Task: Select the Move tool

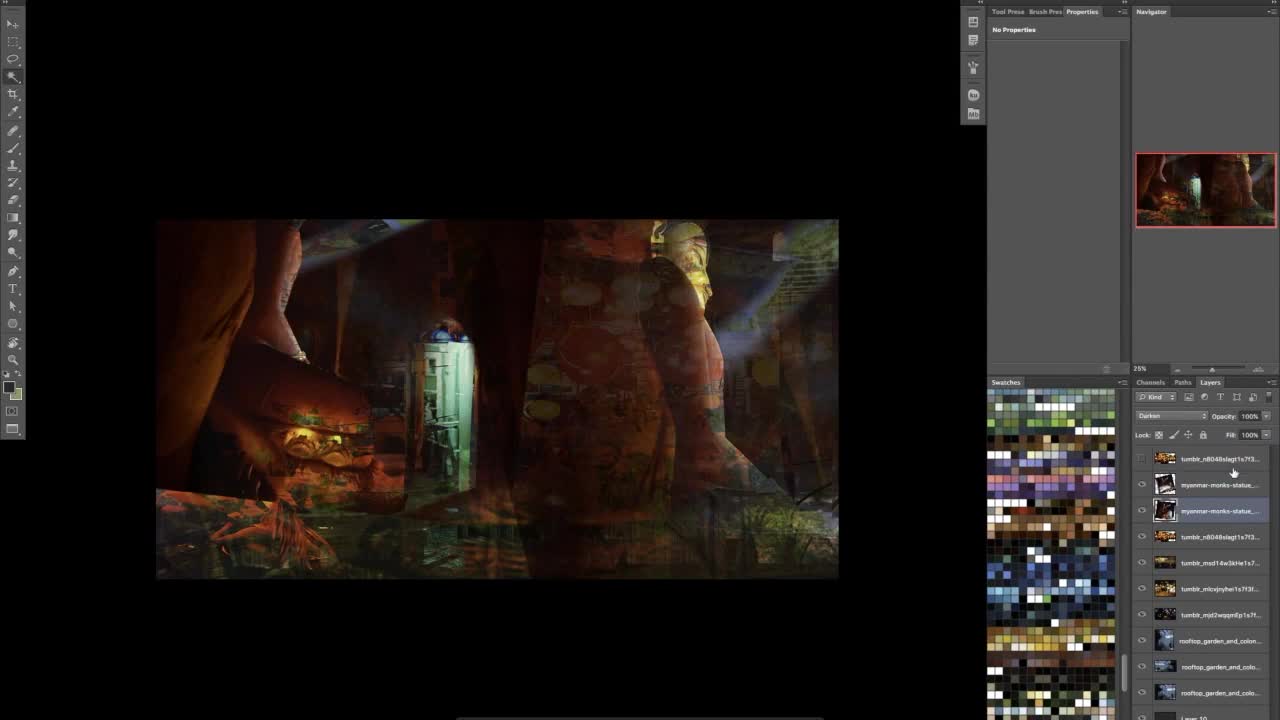Action: (13, 24)
